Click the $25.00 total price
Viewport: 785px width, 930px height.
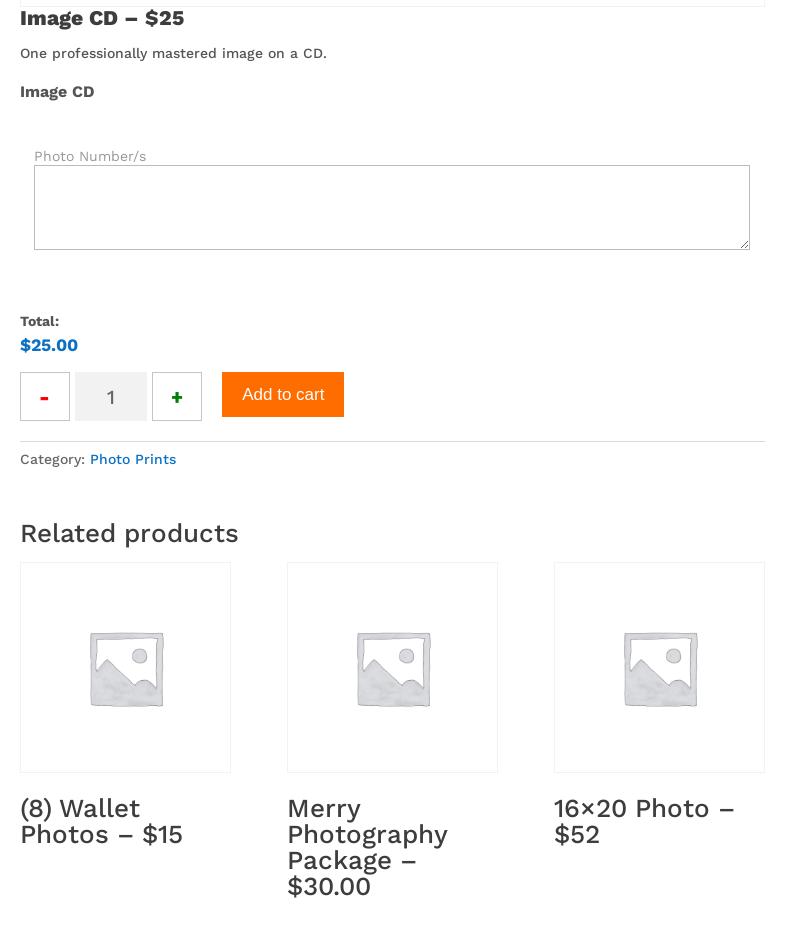point(49,345)
